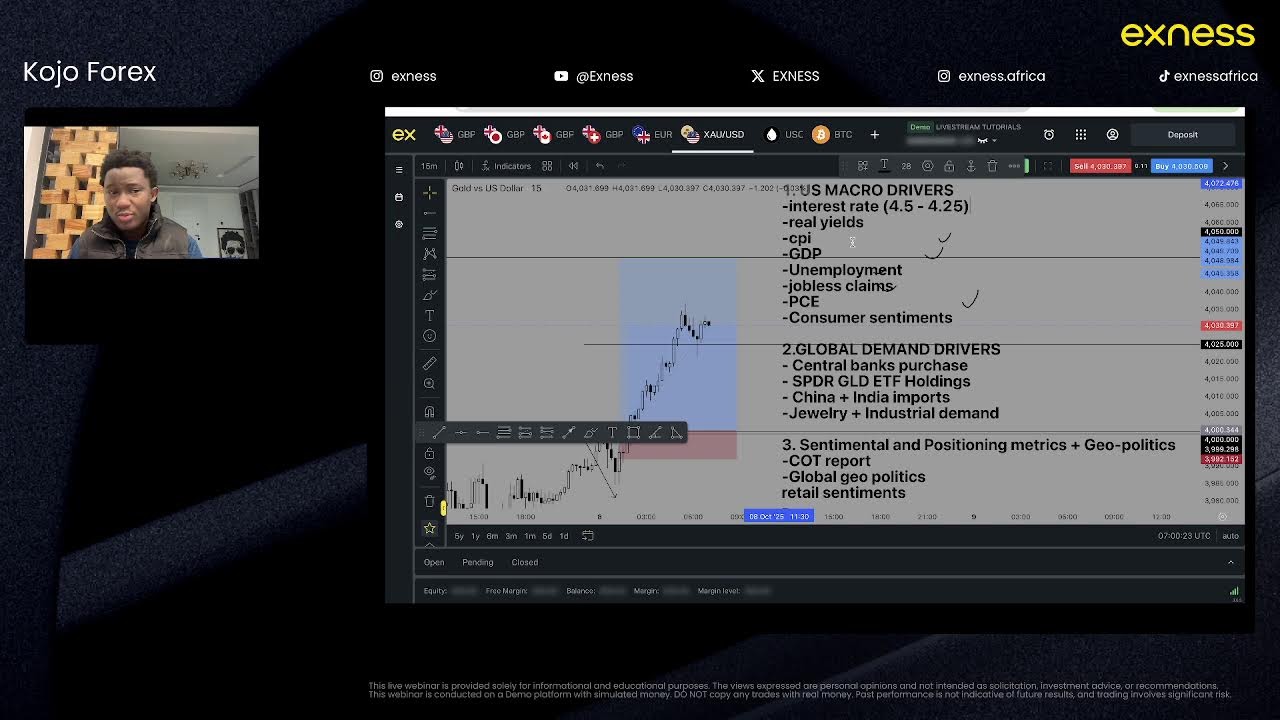The image size is (1280, 720).
Task: Open the economic calendar sidebar icon
Action: coord(399,197)
